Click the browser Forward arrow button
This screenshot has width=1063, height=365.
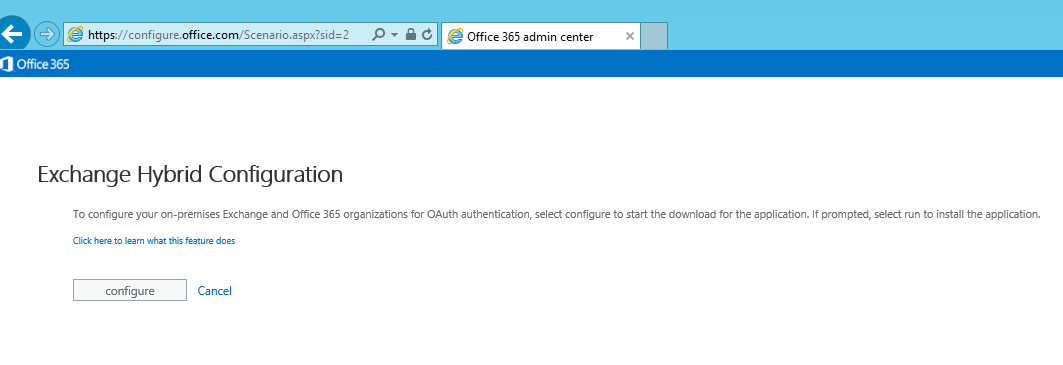pyautogui.click(x=47, y=34)
